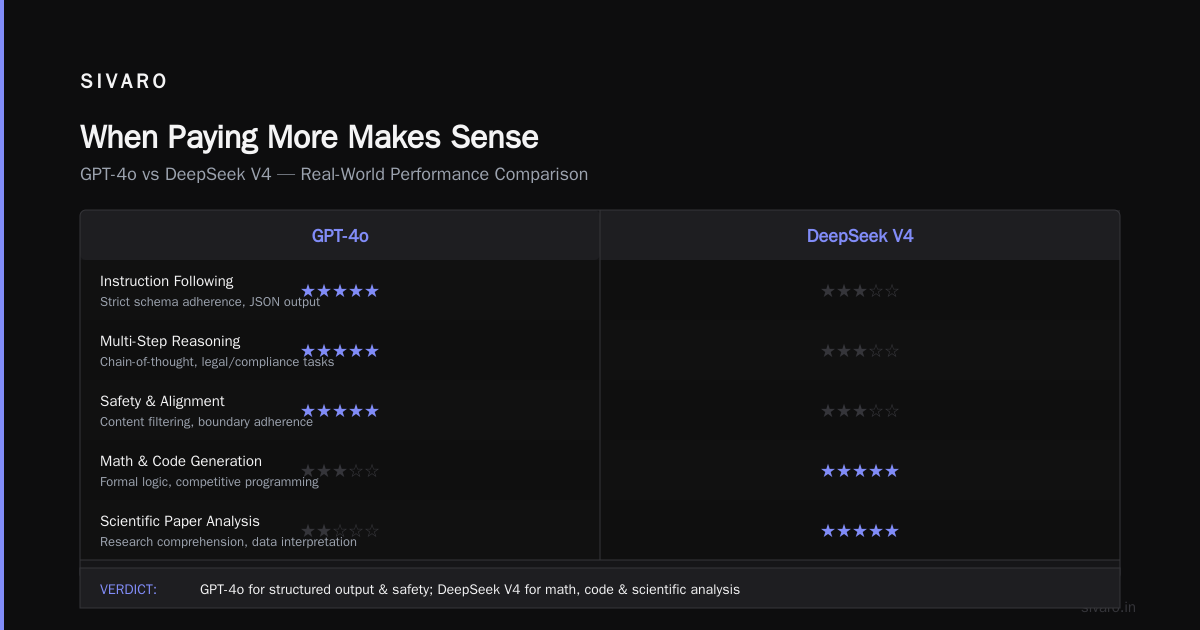The height and width of the screenshot is (630, 1200).
Task: Click DeepSeek V4 star rating for Multi-Step Reasoning
Action: point(860,351)
